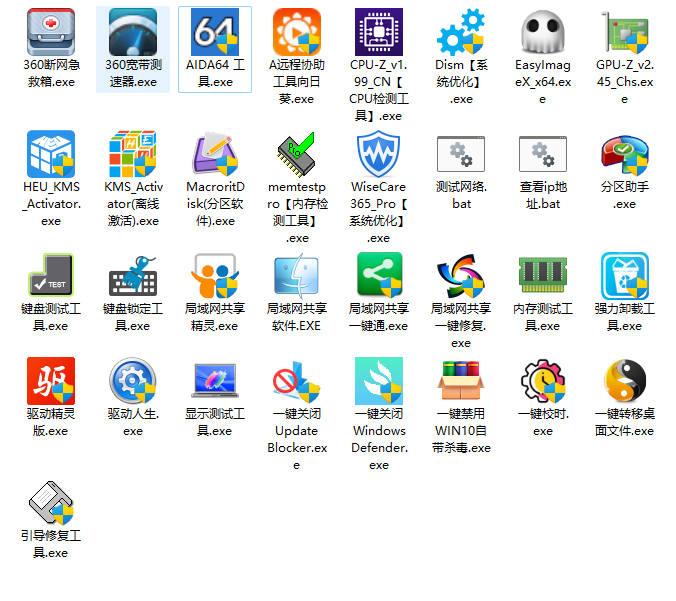Viewport: 676px width, 601px height.
Task: Select the 键盘锁定工具.exe keyboard brush icon
Action: 133,276
